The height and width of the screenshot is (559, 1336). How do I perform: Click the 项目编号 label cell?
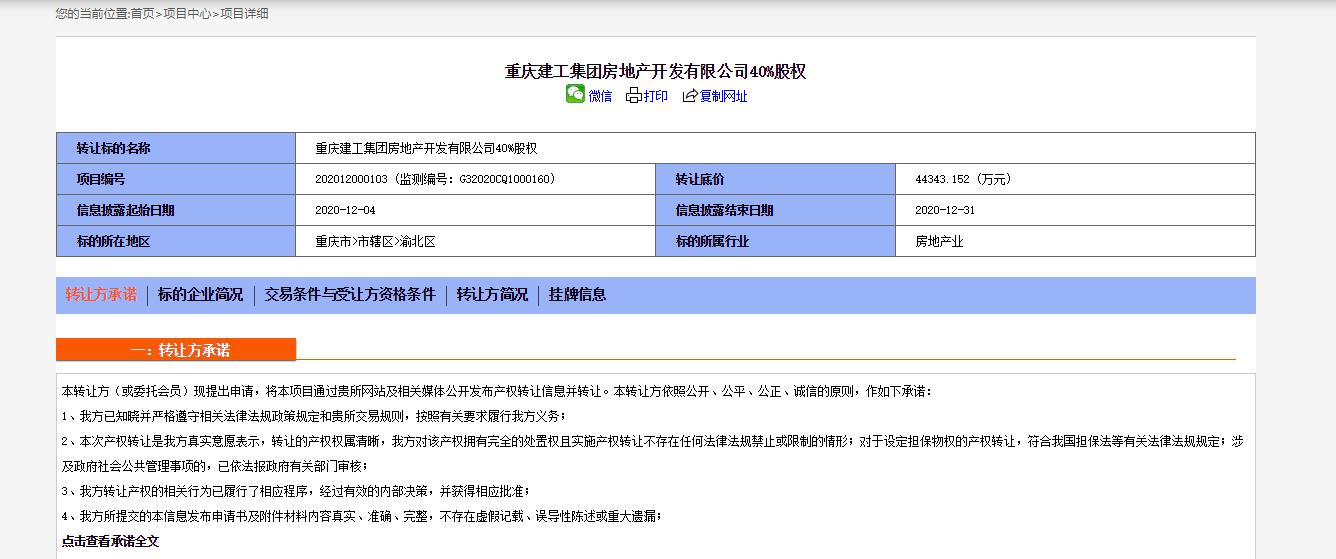[176, 179]
